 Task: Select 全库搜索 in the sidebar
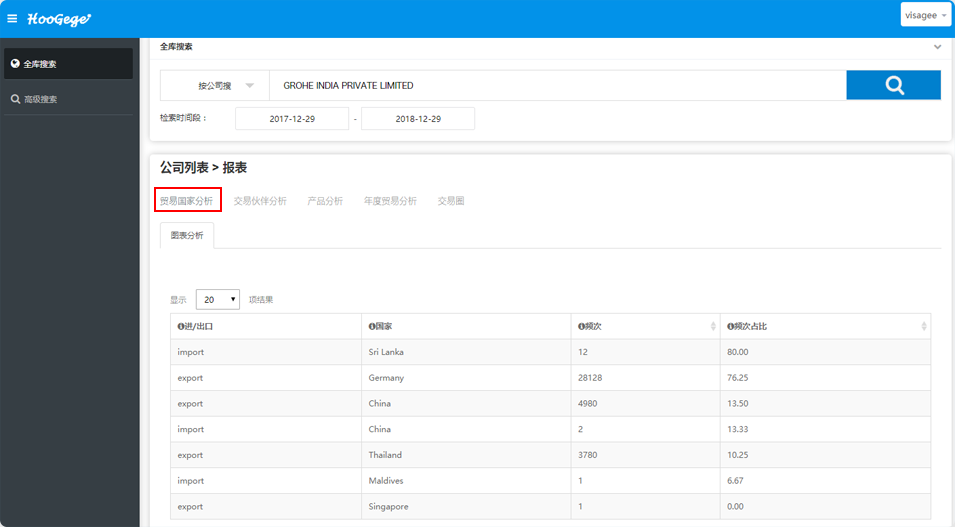coord(68,64)
